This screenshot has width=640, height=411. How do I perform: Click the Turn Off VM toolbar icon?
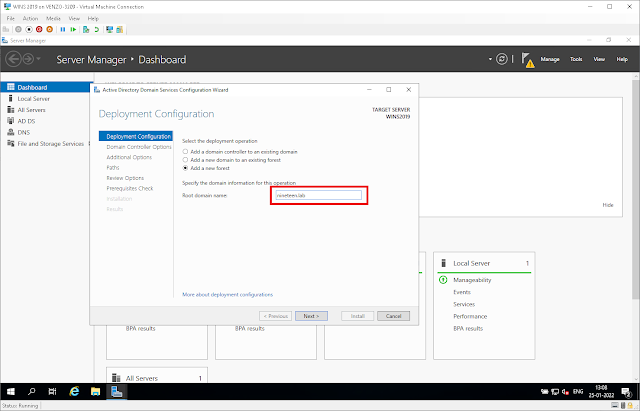coord(29,29)
